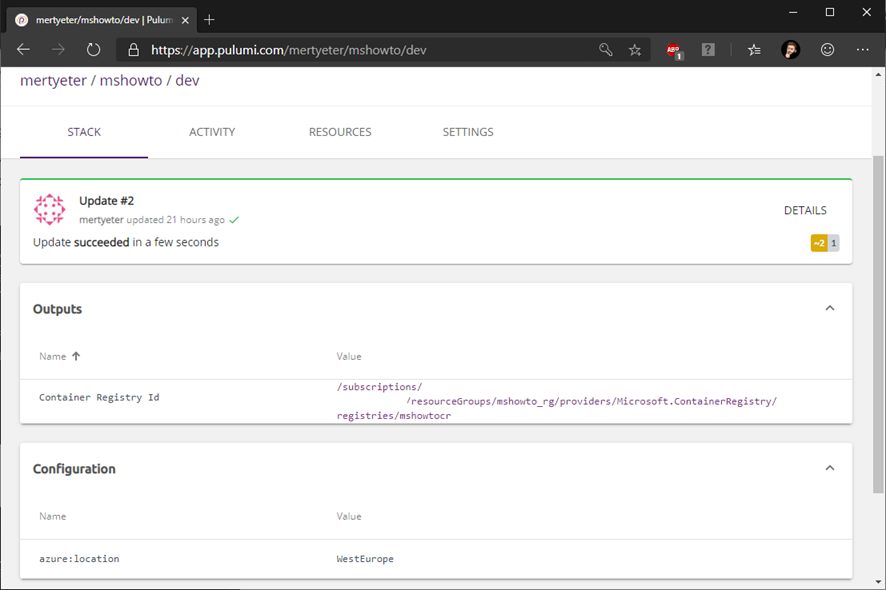Open the SETTINGS tab
Viewport: 886px width, 590px height.
coord(468,132)
